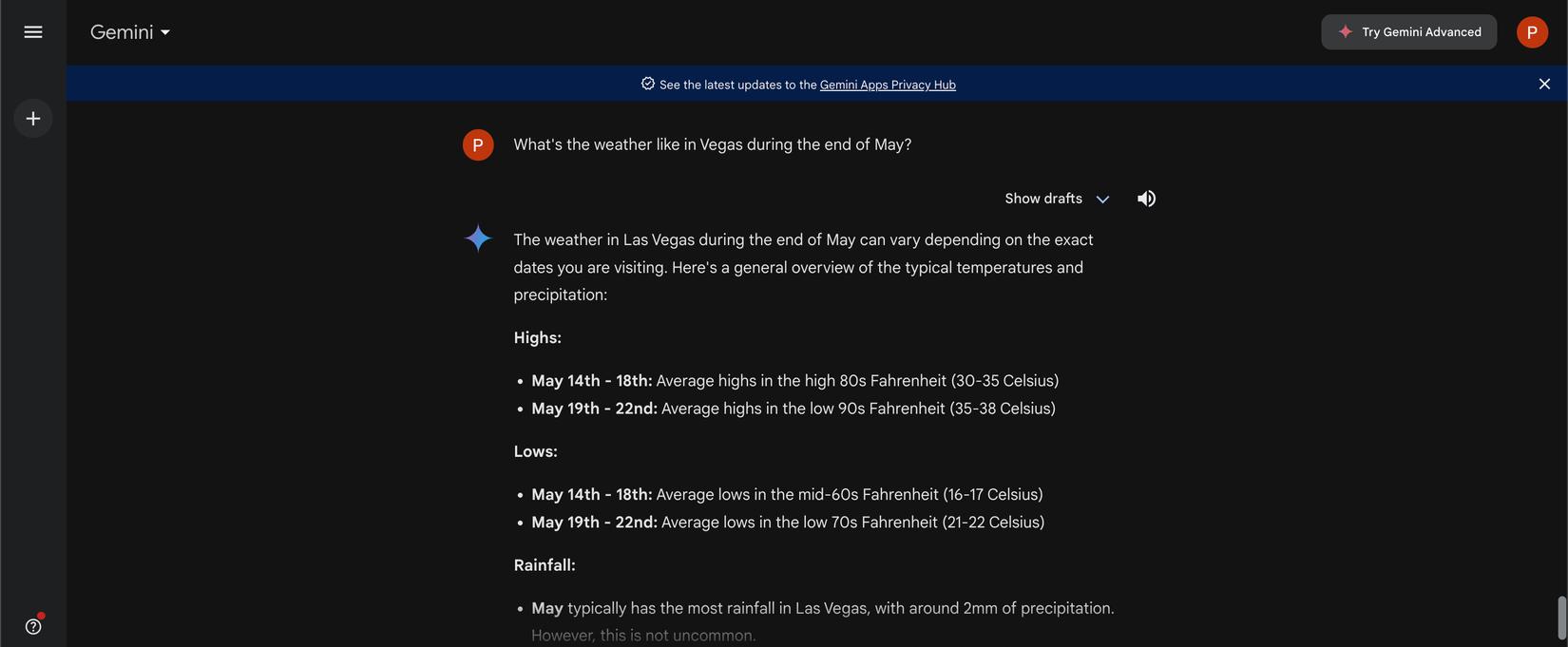Try Gemini Advanced button
This screenshot has width=1568, height=647.
(x=1408, y=32)
